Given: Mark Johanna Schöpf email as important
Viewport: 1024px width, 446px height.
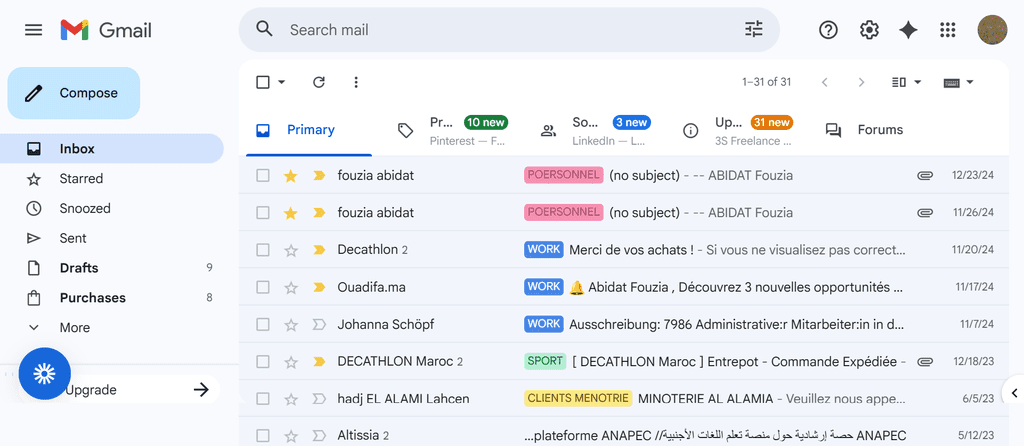Looking at the screenshot, I should click(x=319, y=324).
